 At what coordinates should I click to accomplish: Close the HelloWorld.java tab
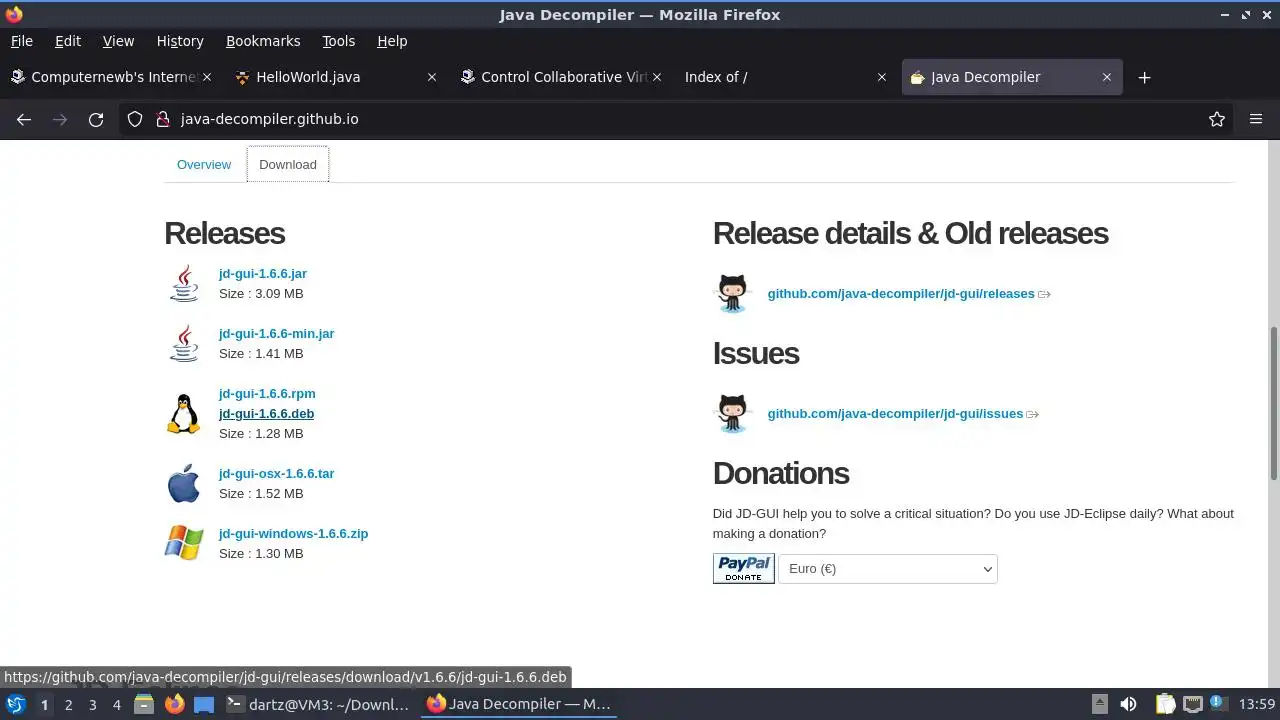(432, 77)
